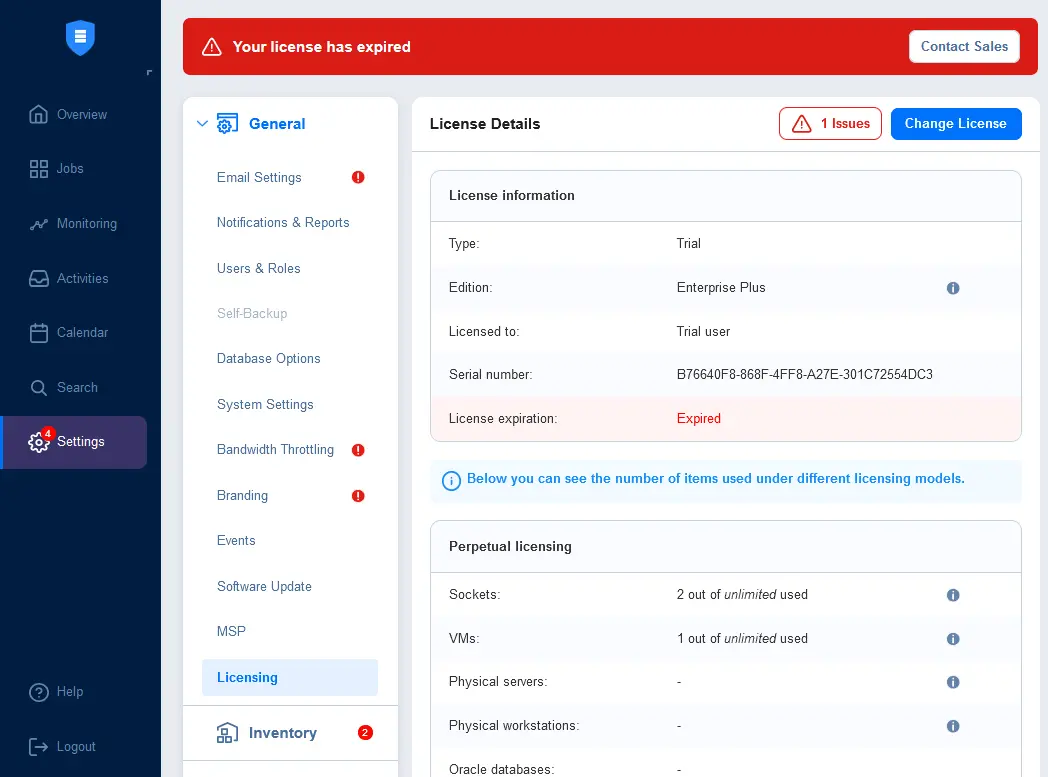This screenshot has width=1048, height=777.
Task: Open the Jobs grid icon
Action: [38, 169]
